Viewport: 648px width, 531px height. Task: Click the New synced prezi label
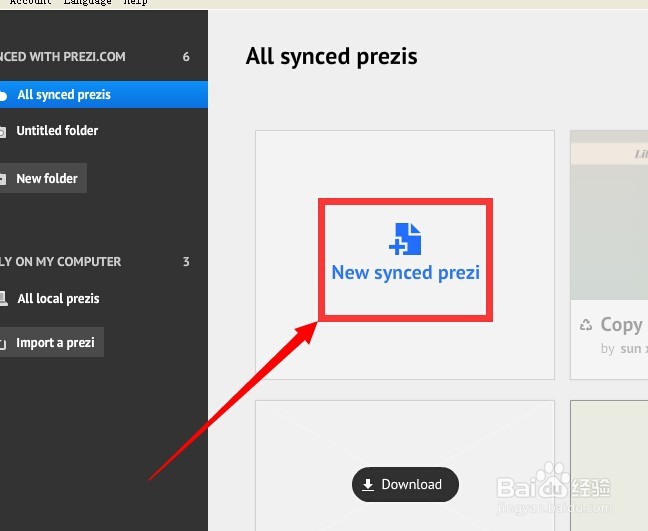tap(405, 273)
